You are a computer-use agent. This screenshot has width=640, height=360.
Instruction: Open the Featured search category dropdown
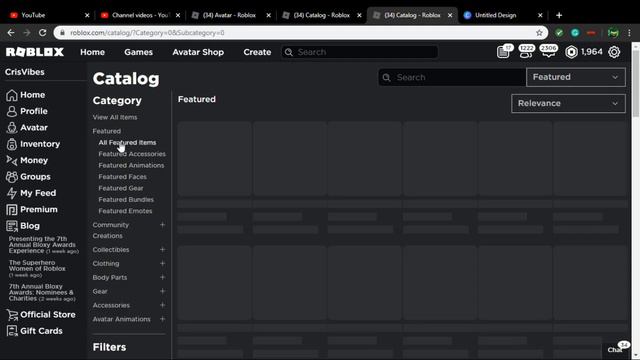pyautogui.click(x=576, y=77)
